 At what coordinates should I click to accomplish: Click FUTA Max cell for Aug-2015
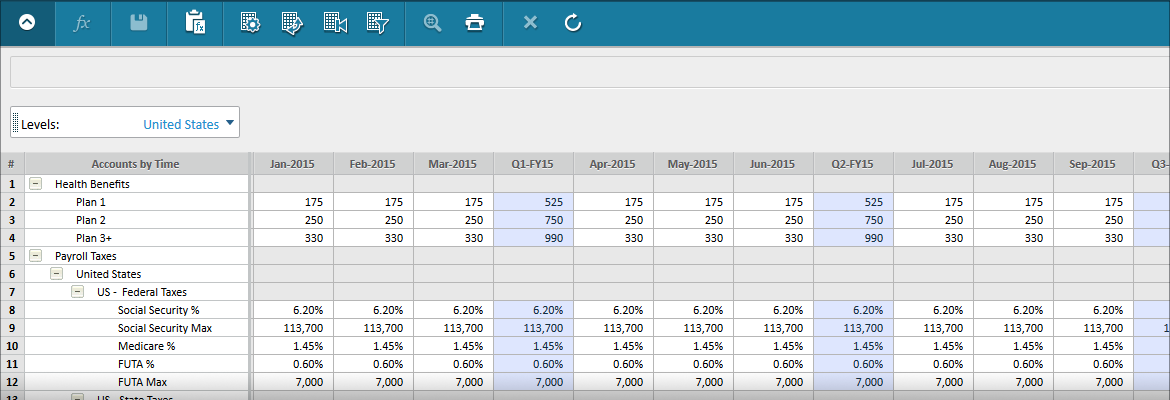[1013, 381]
